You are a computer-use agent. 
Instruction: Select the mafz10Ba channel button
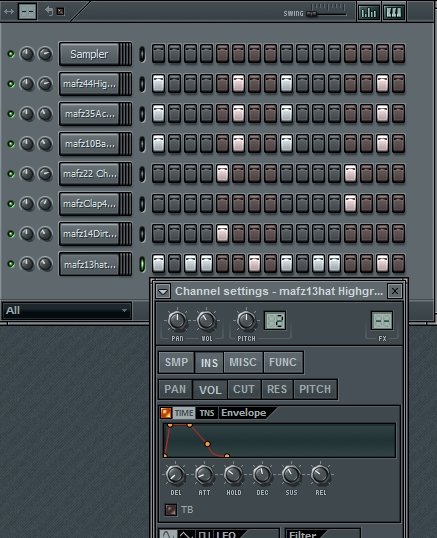click(95, 144)
